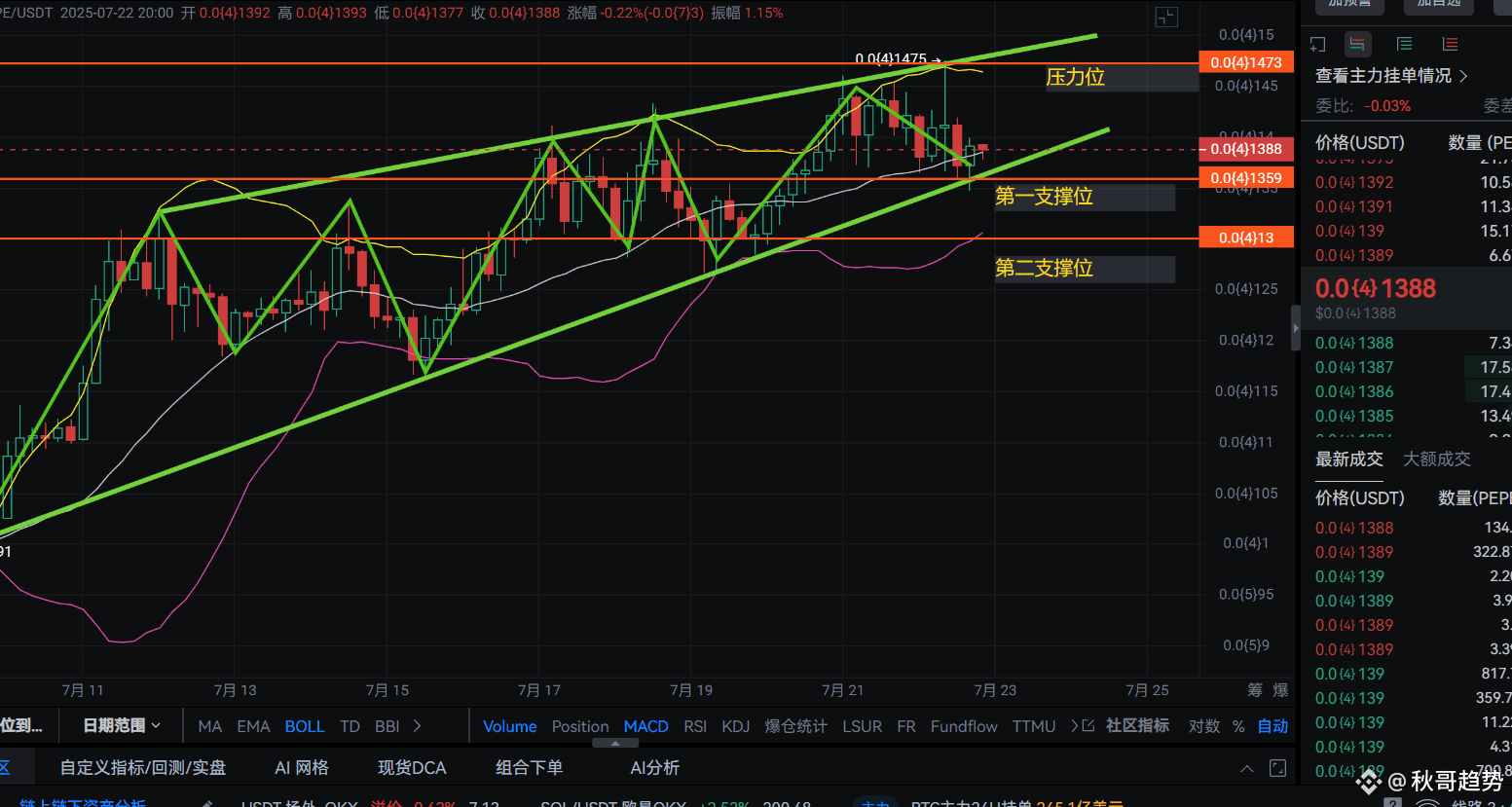
Task: Toggle the LSUR indicator
Action: 862,726
